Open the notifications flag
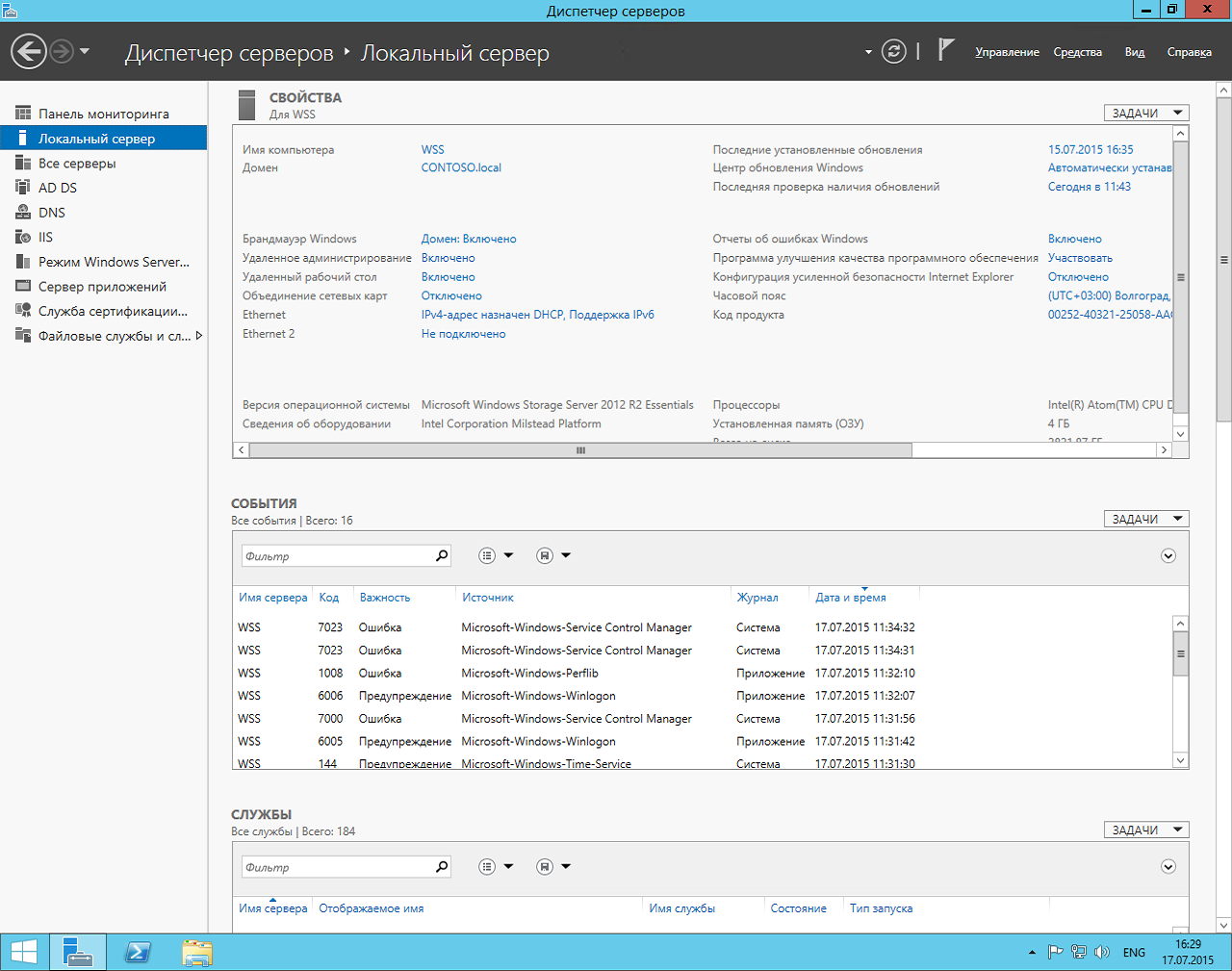 pos(946,50)
